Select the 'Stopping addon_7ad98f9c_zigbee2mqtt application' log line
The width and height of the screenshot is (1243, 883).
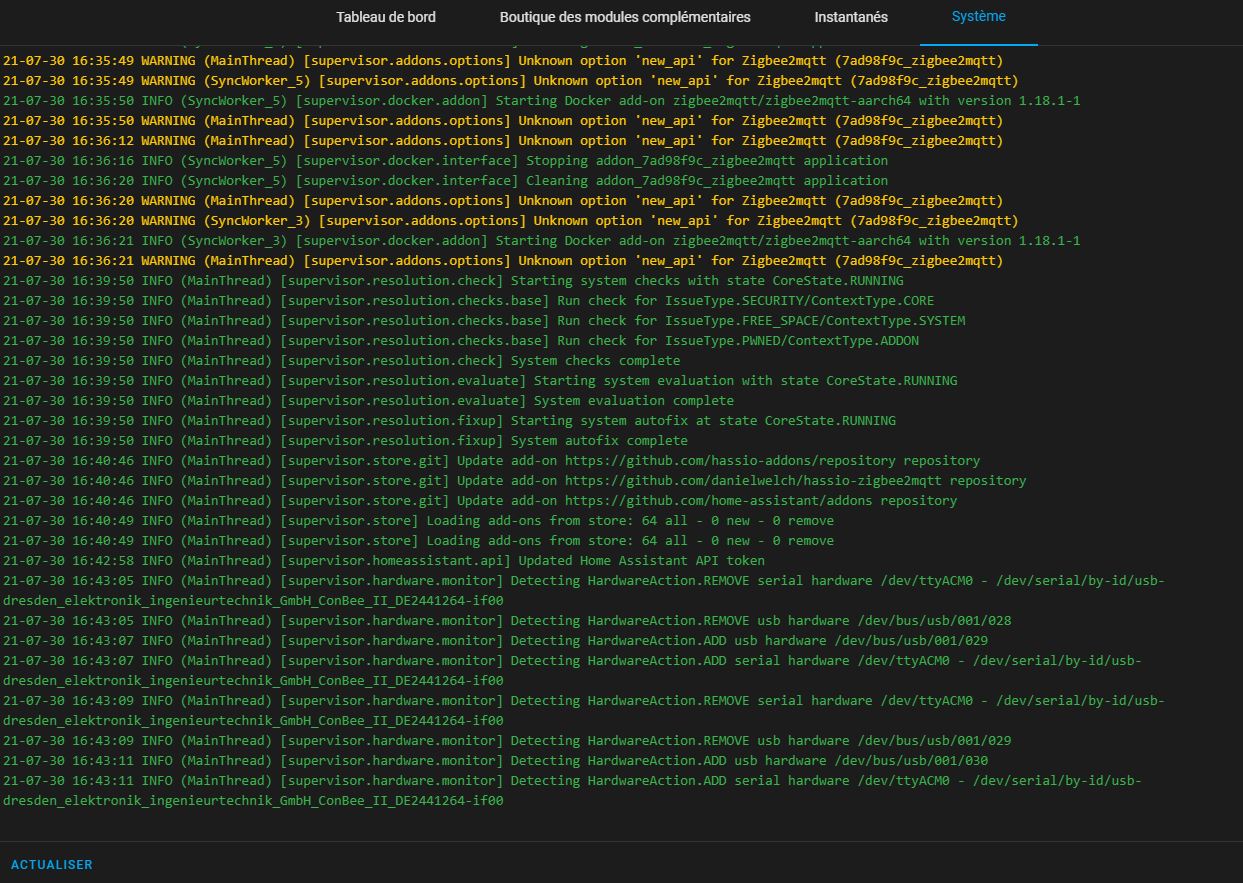pos(706,161)
